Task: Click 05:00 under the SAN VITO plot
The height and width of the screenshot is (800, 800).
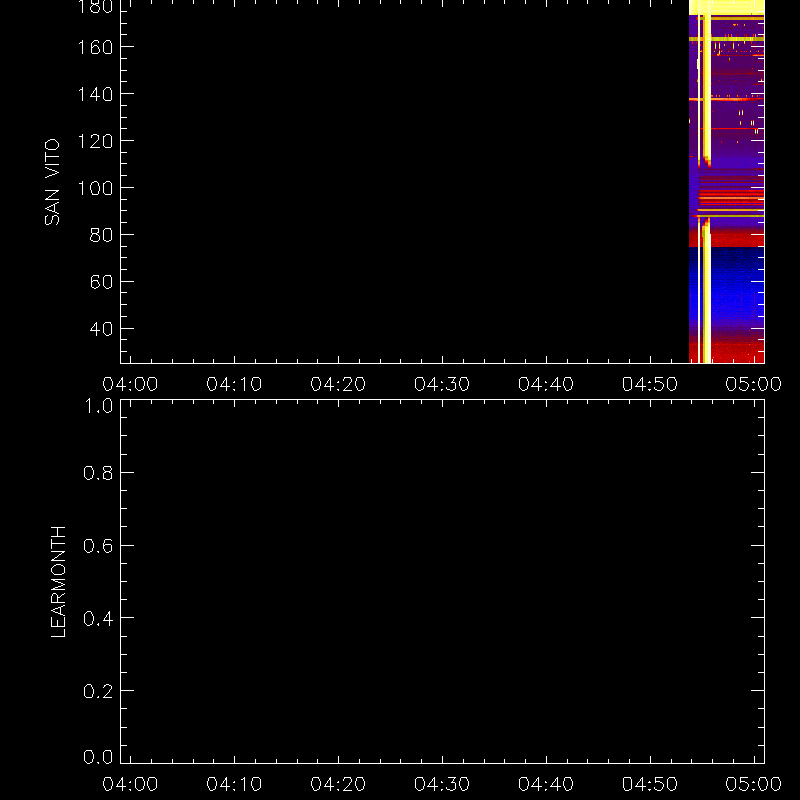Action: [x=754, y=384]
